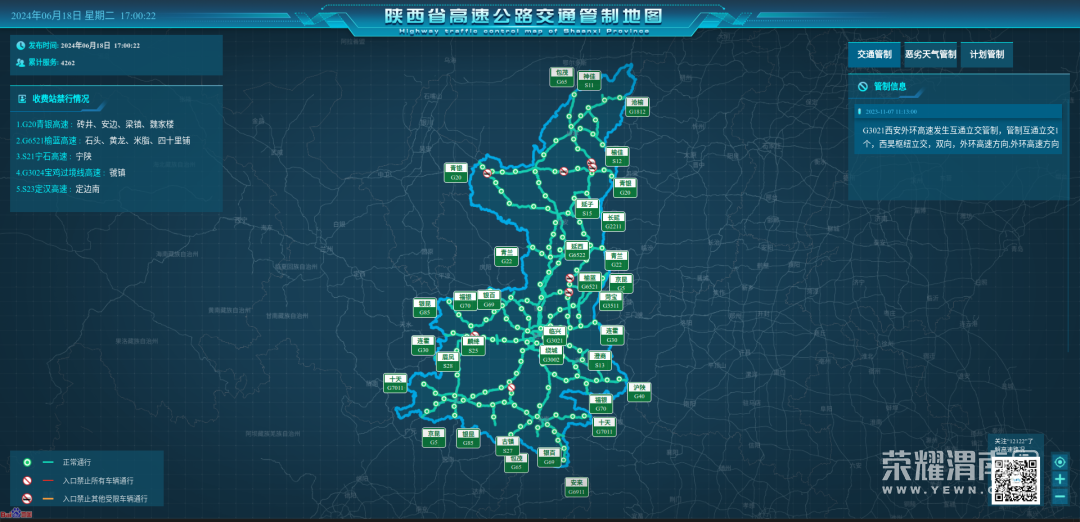Click the S28 眉凤 highway sign
The height and width of the screenshot is (522, 1080).
(449, 361)
